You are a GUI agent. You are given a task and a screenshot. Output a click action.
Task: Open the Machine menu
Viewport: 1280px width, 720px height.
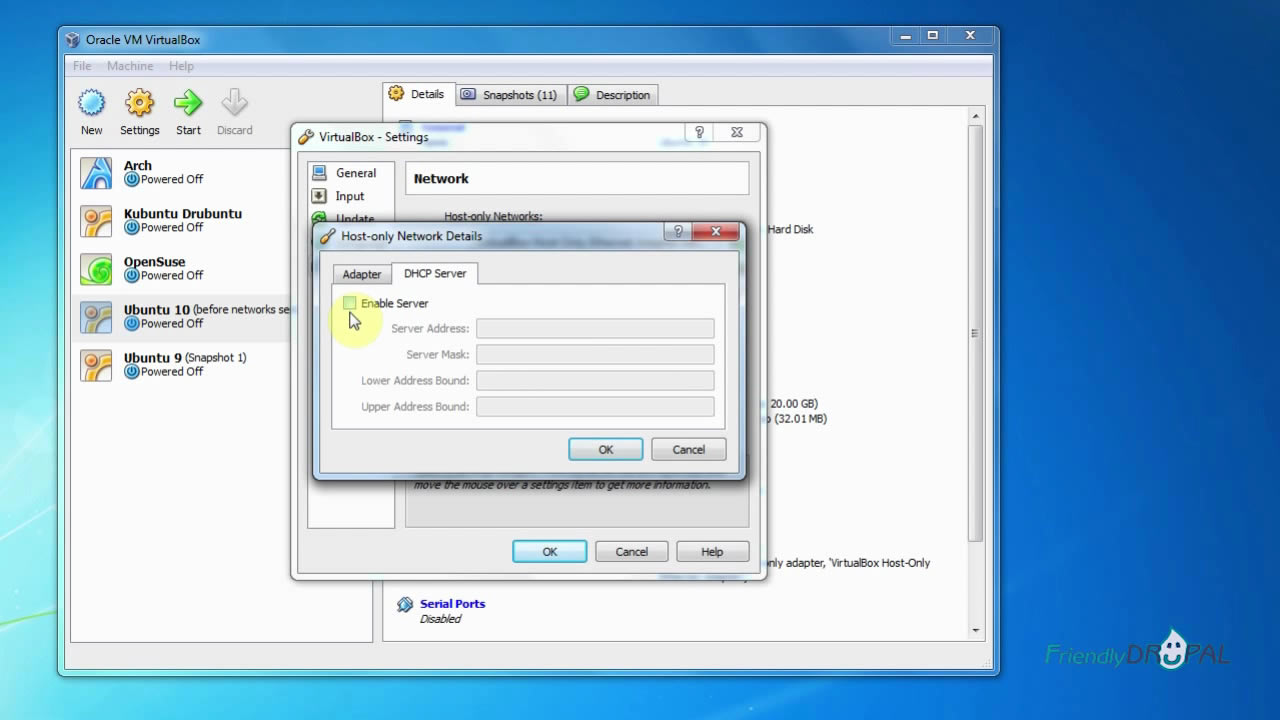[x=130, y=66]
